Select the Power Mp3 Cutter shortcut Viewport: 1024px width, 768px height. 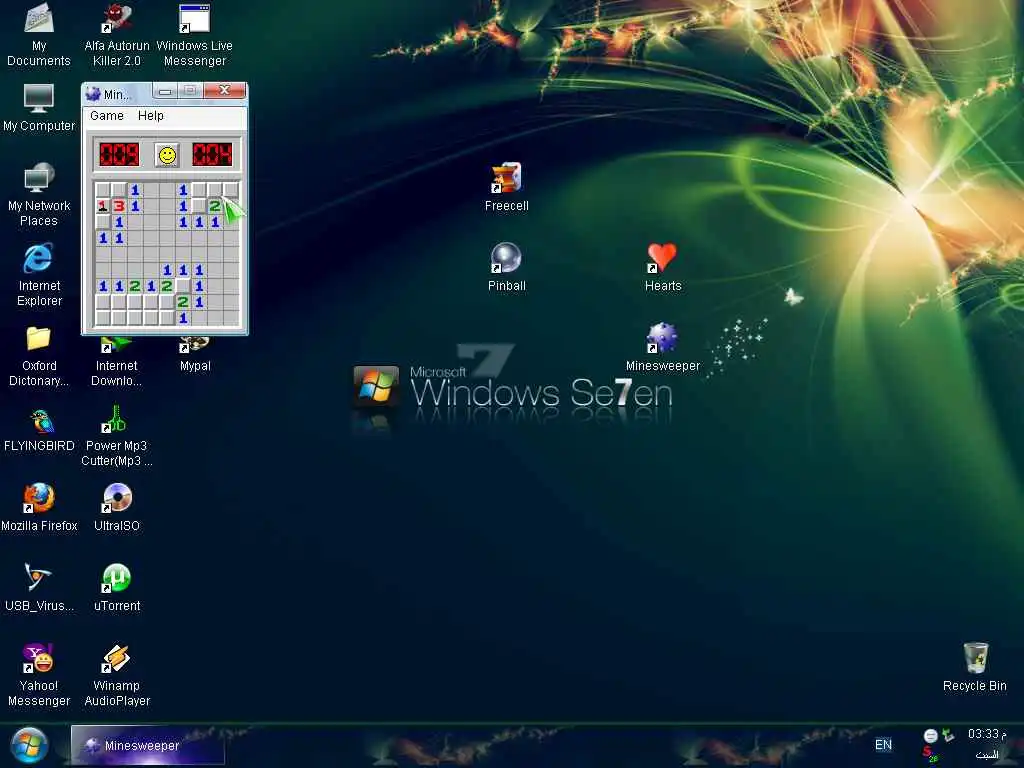[x=116, y=436]
